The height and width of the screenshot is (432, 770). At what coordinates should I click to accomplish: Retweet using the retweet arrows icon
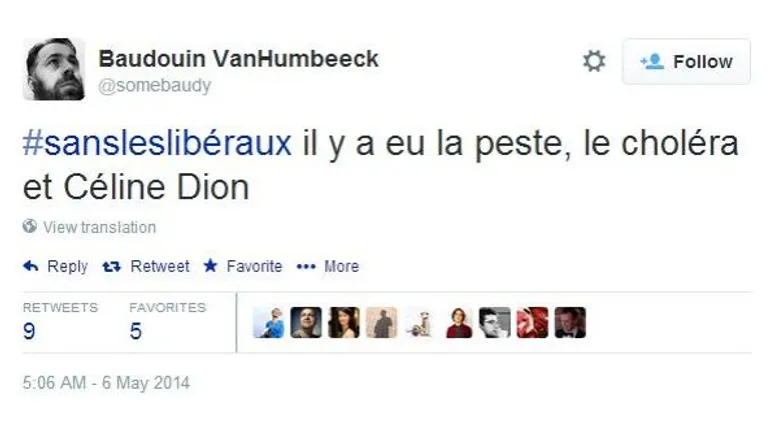(x=111, y=267)
